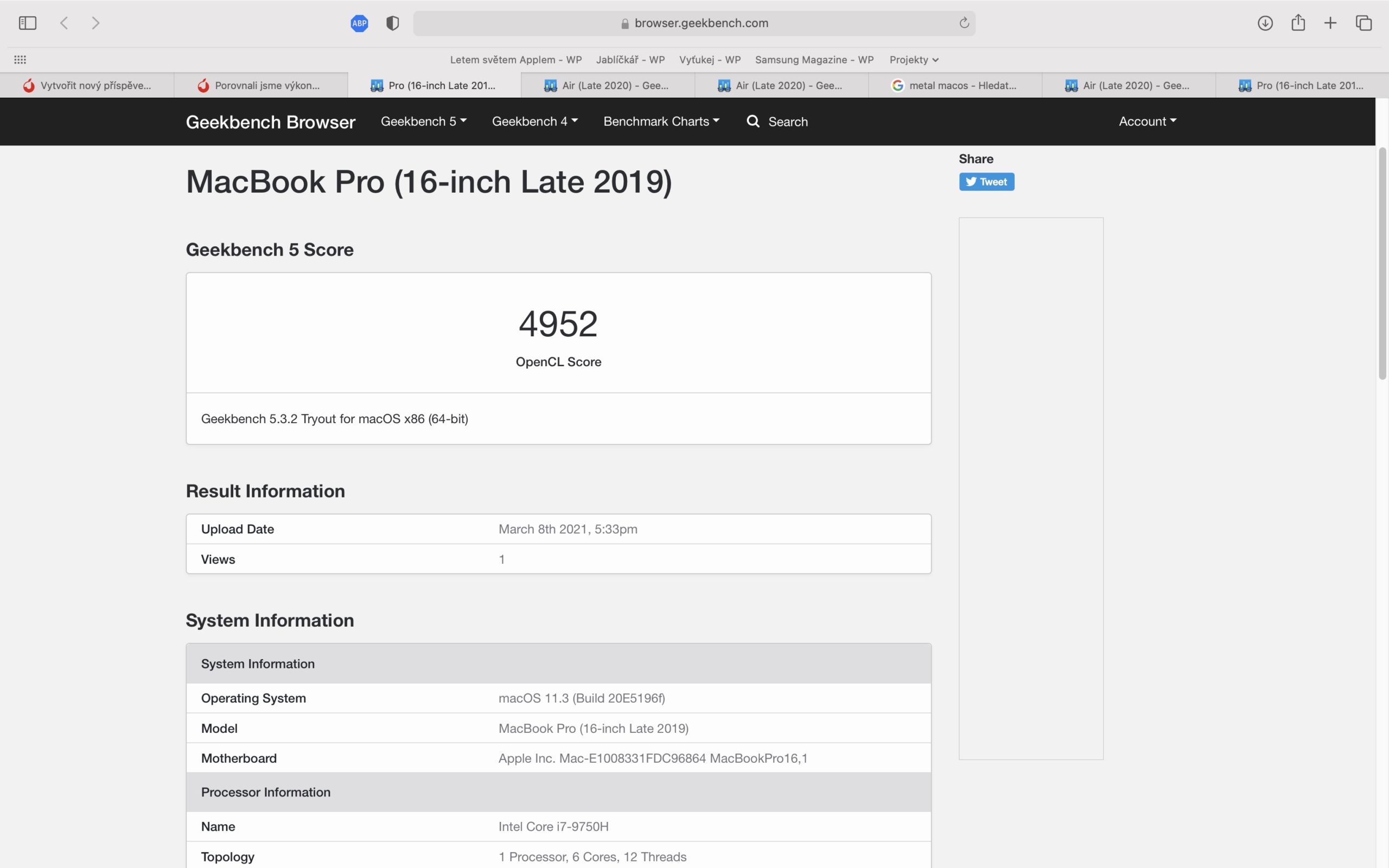Open the Vyťukej - WP bookmark
1389x868 pixels.
coord(710,60)
